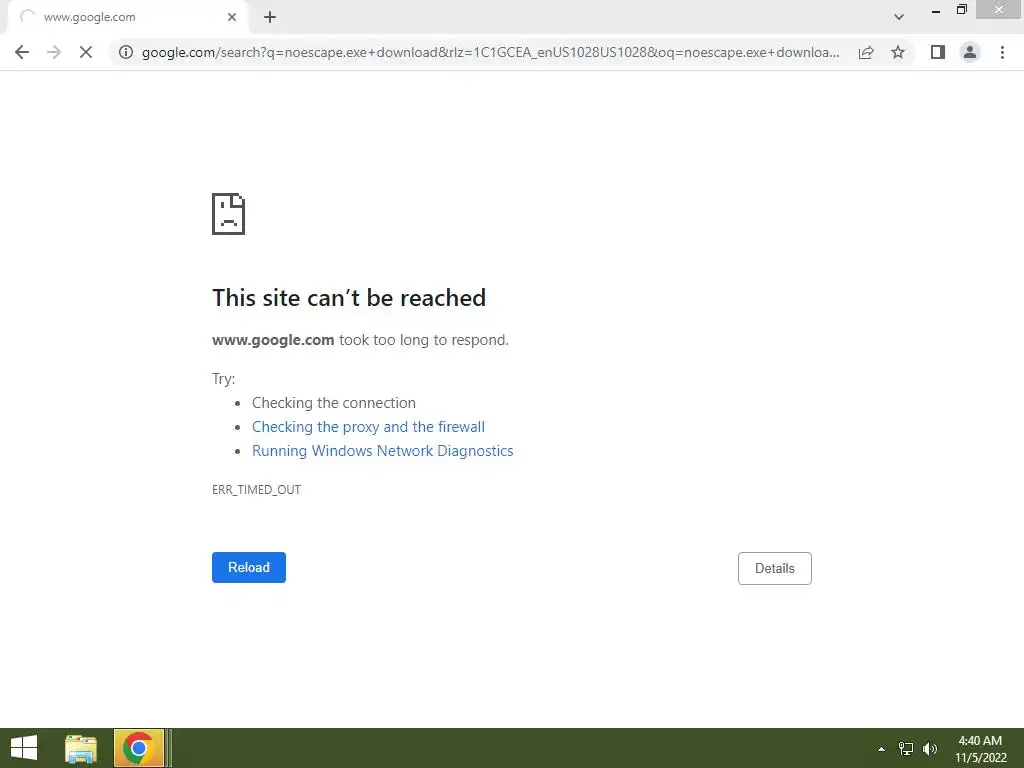Reload the page with the blue button
Viewport: 1024px width, 768px height.
coord(249,568)
